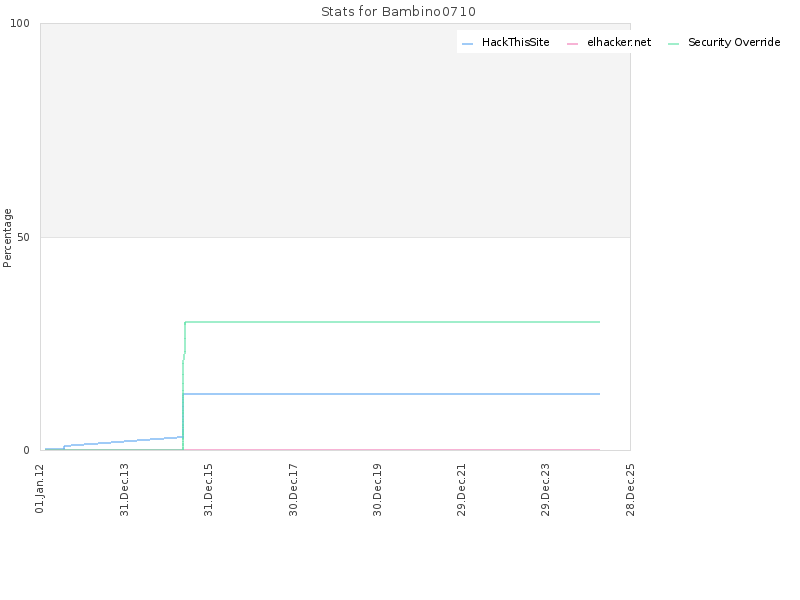The image size is (800, 600).
Task: Click the 29.Dec.23 x-axis date label
Action: [x=545, y=490]
